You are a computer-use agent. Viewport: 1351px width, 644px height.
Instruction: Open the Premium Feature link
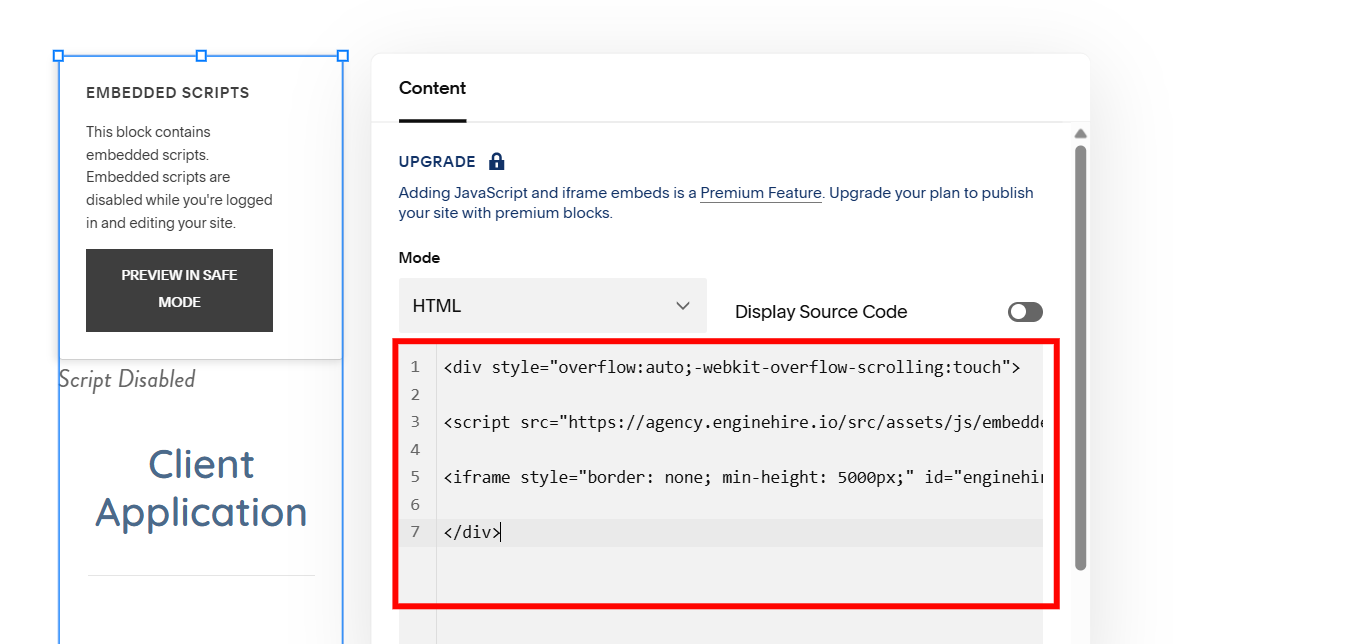click(x=760, y=193)
